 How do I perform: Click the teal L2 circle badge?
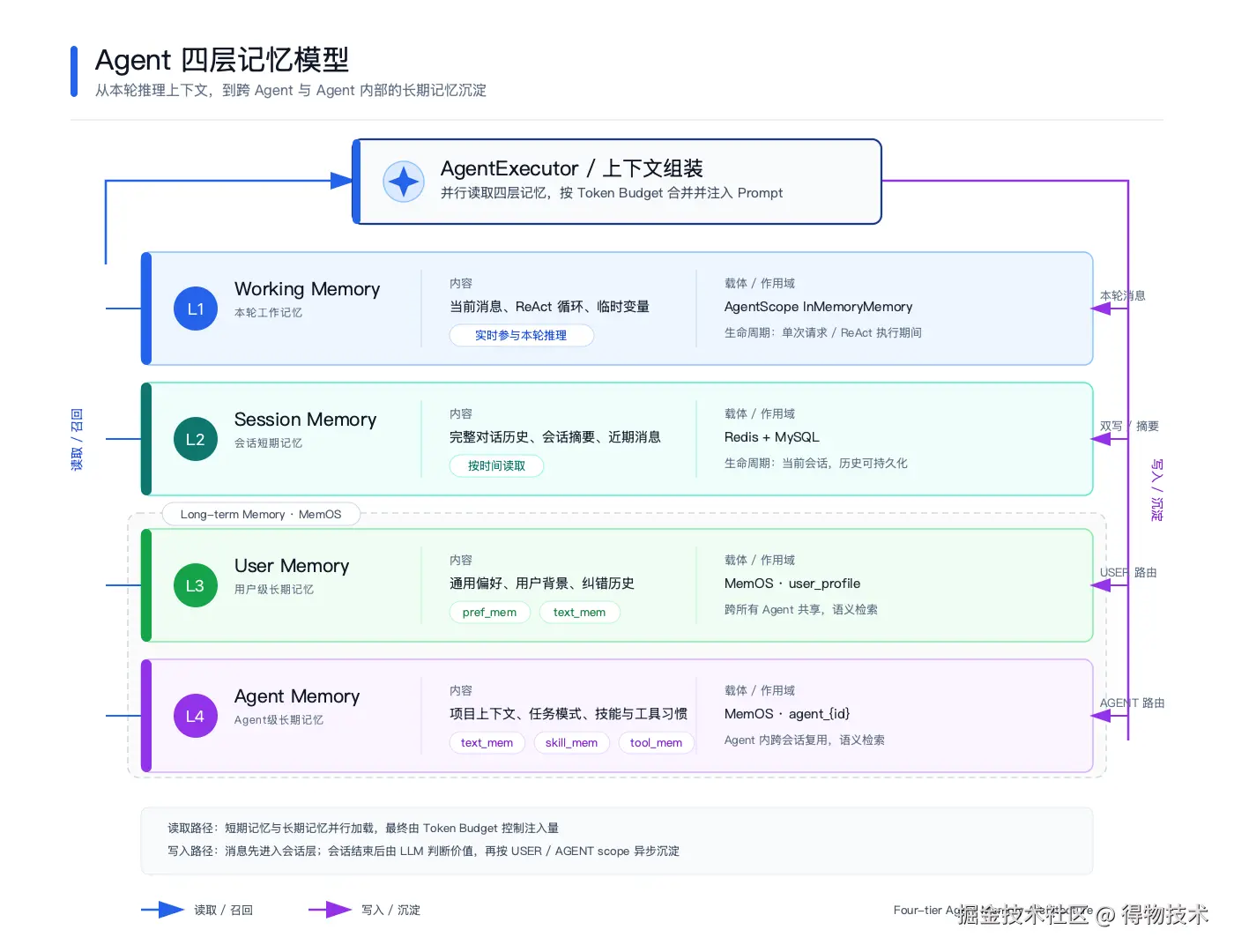point(196,440)
